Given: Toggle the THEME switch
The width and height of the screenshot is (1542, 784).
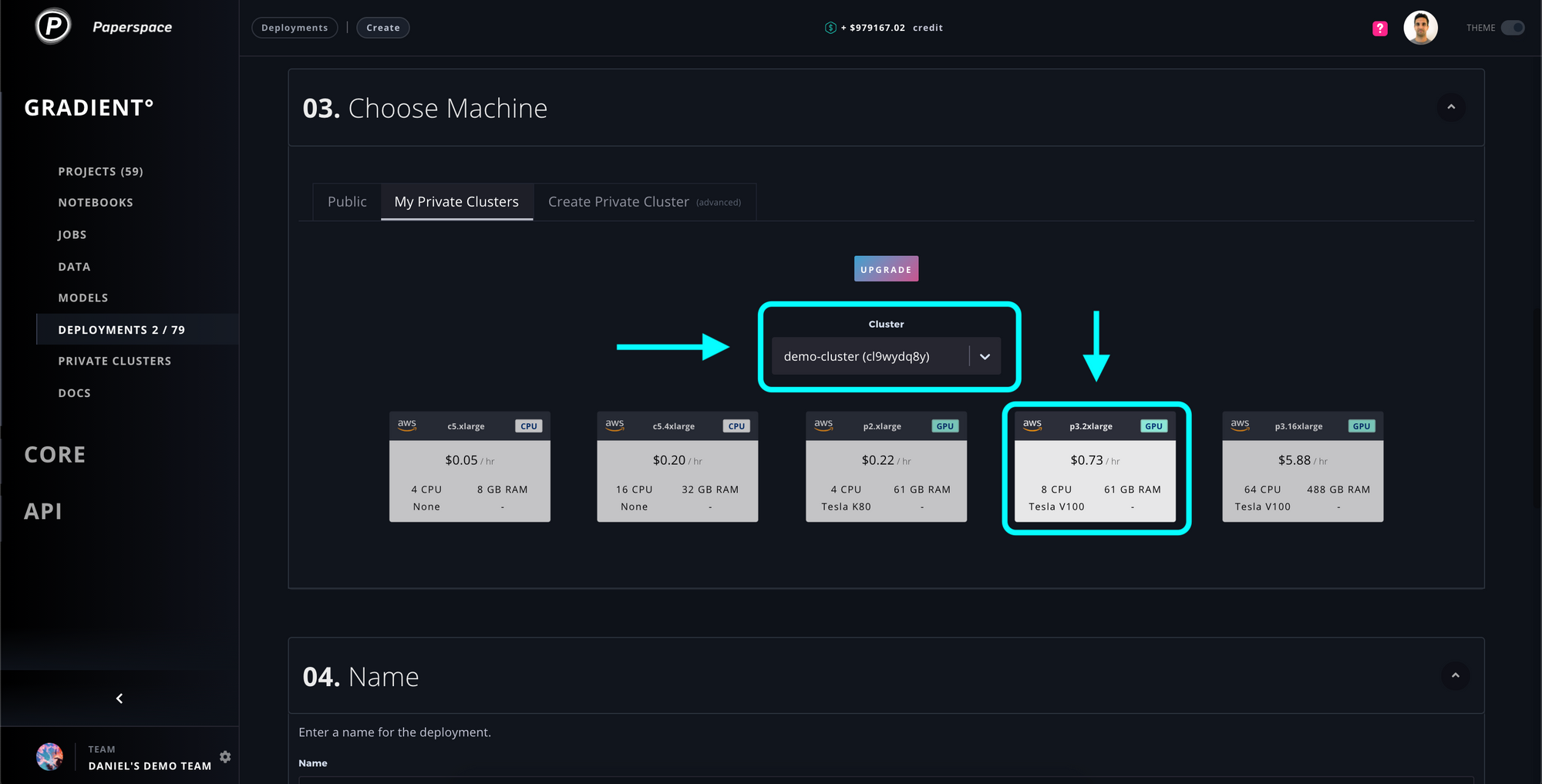Looking at the screenshot, I should coord(1513,28).
